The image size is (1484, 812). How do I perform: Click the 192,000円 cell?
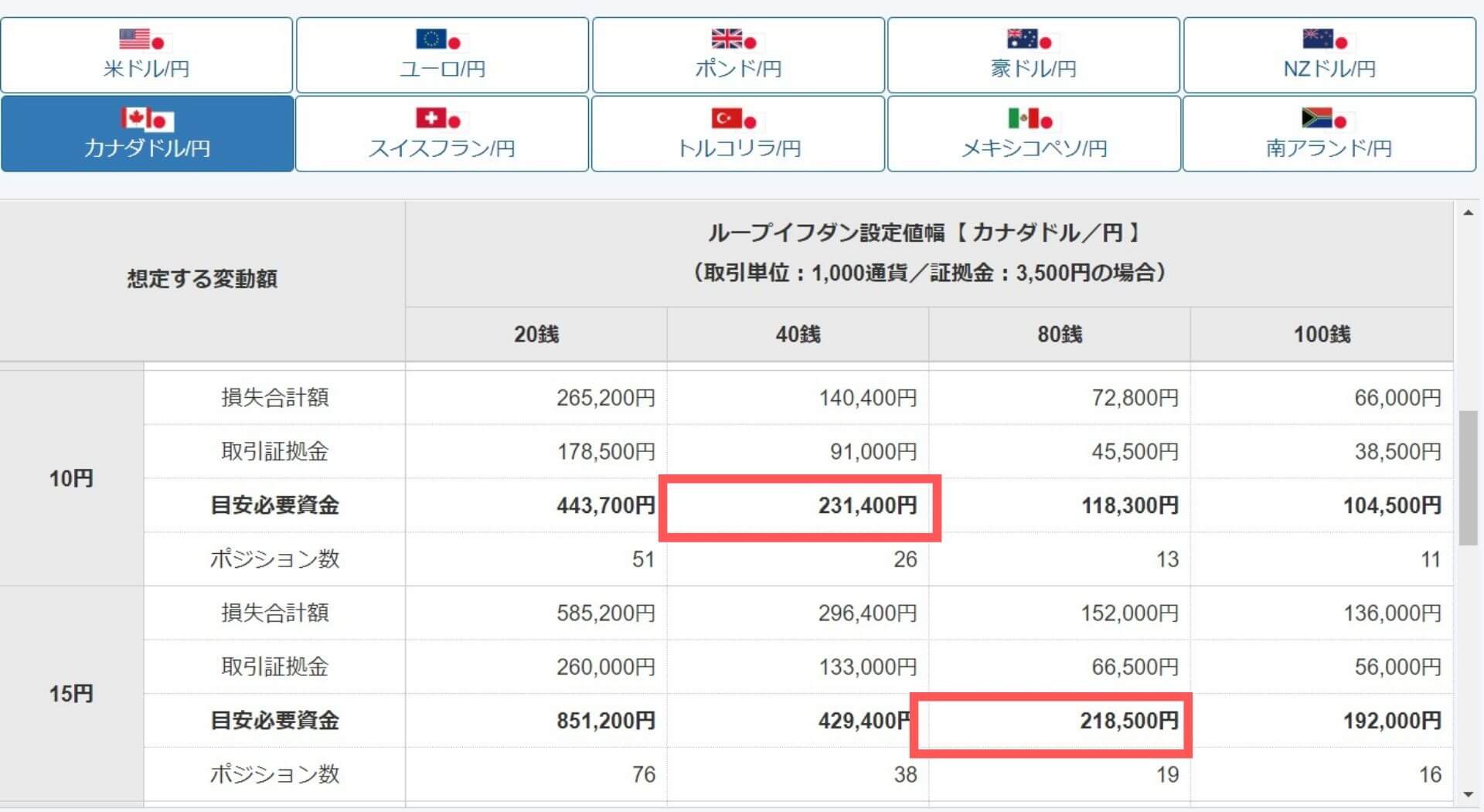(x=1322, y=720)
